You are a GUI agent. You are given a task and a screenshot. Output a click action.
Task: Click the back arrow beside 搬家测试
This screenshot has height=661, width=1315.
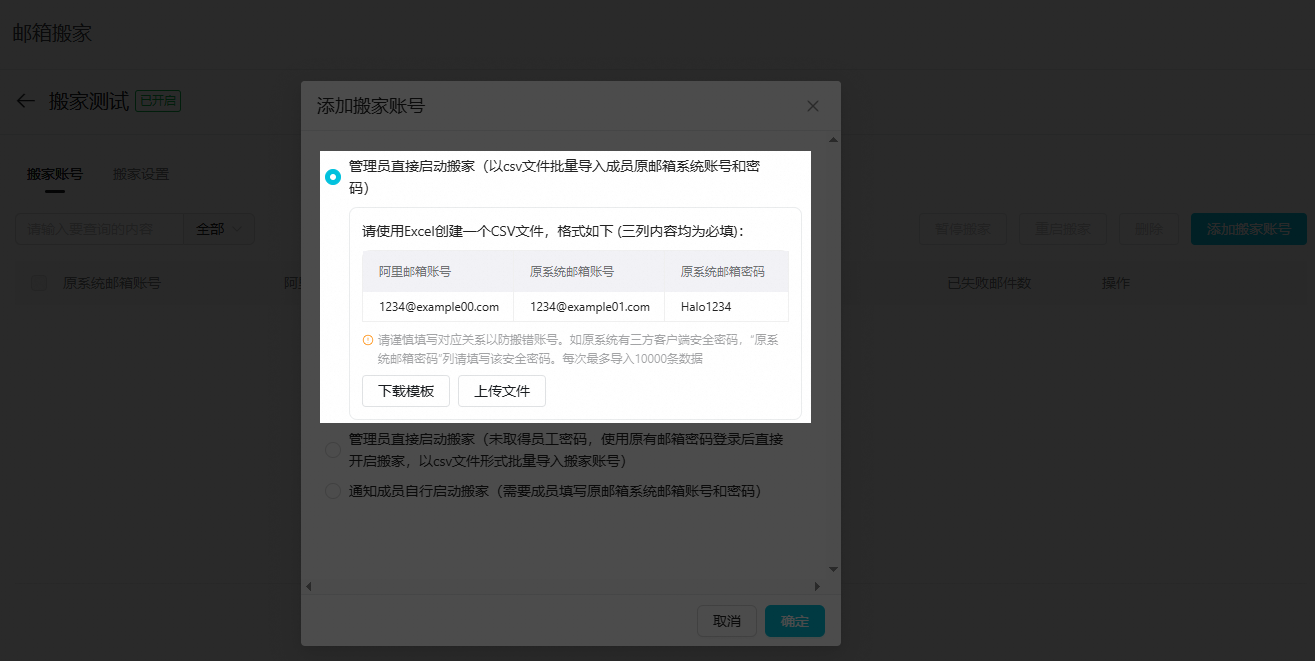pyautogui.click(x=26, y=101)
